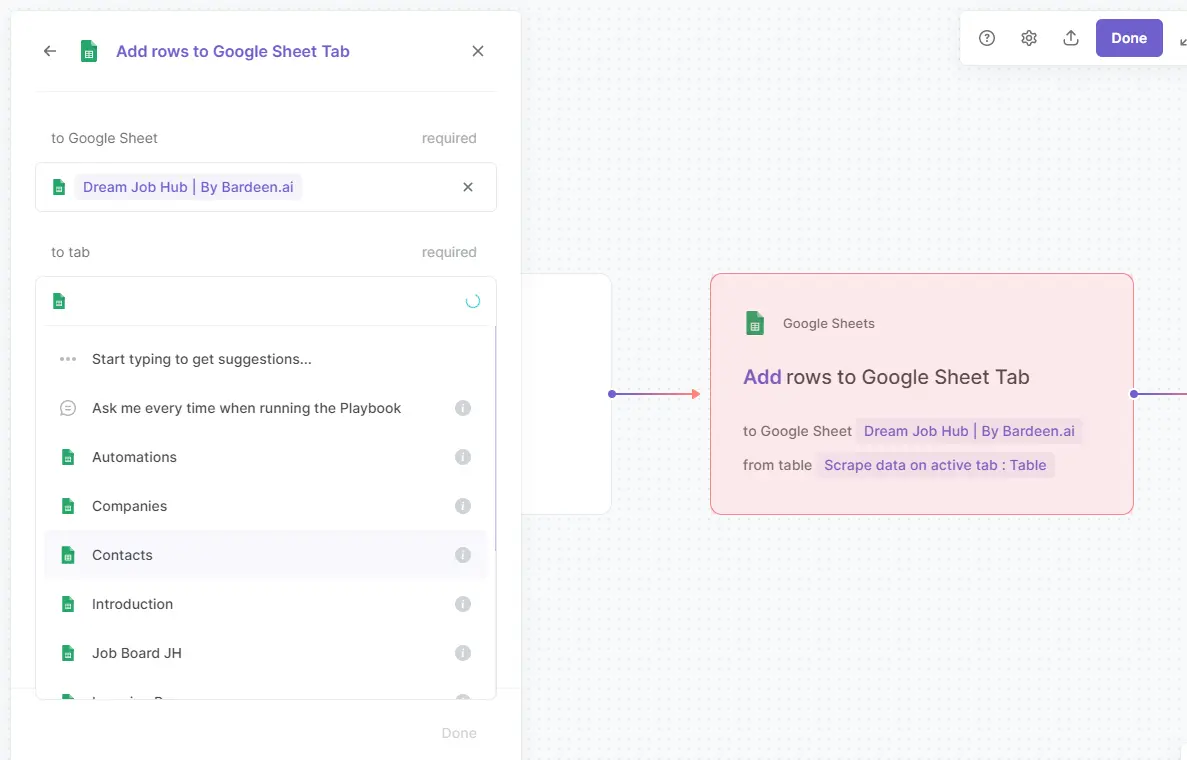1187x760 pixels.
Task: Click the Add rows to Google Sheet Tab card title
Action: pos(886,377)
